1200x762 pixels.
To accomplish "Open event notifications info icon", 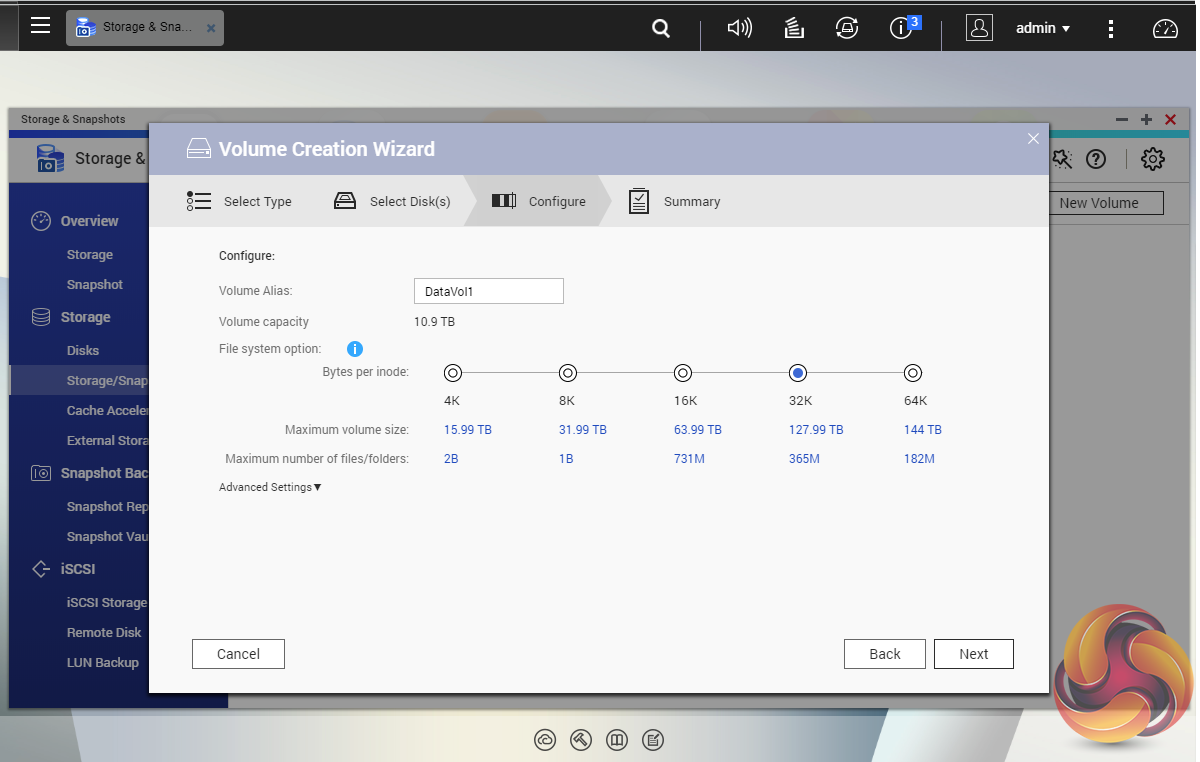I will [x=901, y=28].
